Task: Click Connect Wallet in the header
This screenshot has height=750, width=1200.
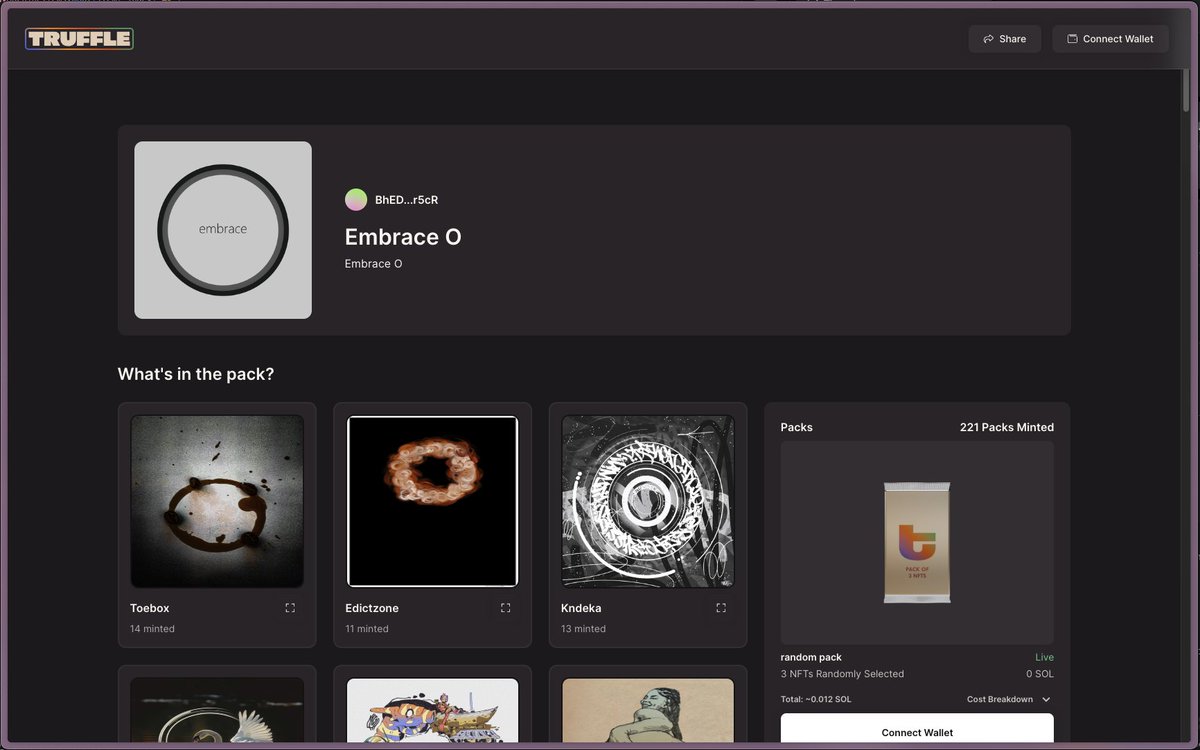Action: click(x=1110, y=39)
